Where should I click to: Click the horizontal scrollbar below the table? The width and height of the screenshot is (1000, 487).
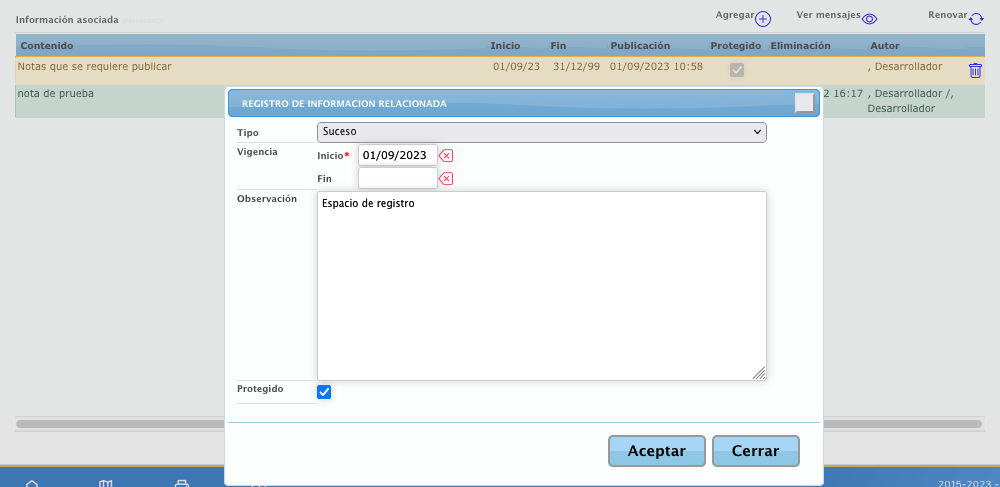pyautogui.click(x=120, y=424)
